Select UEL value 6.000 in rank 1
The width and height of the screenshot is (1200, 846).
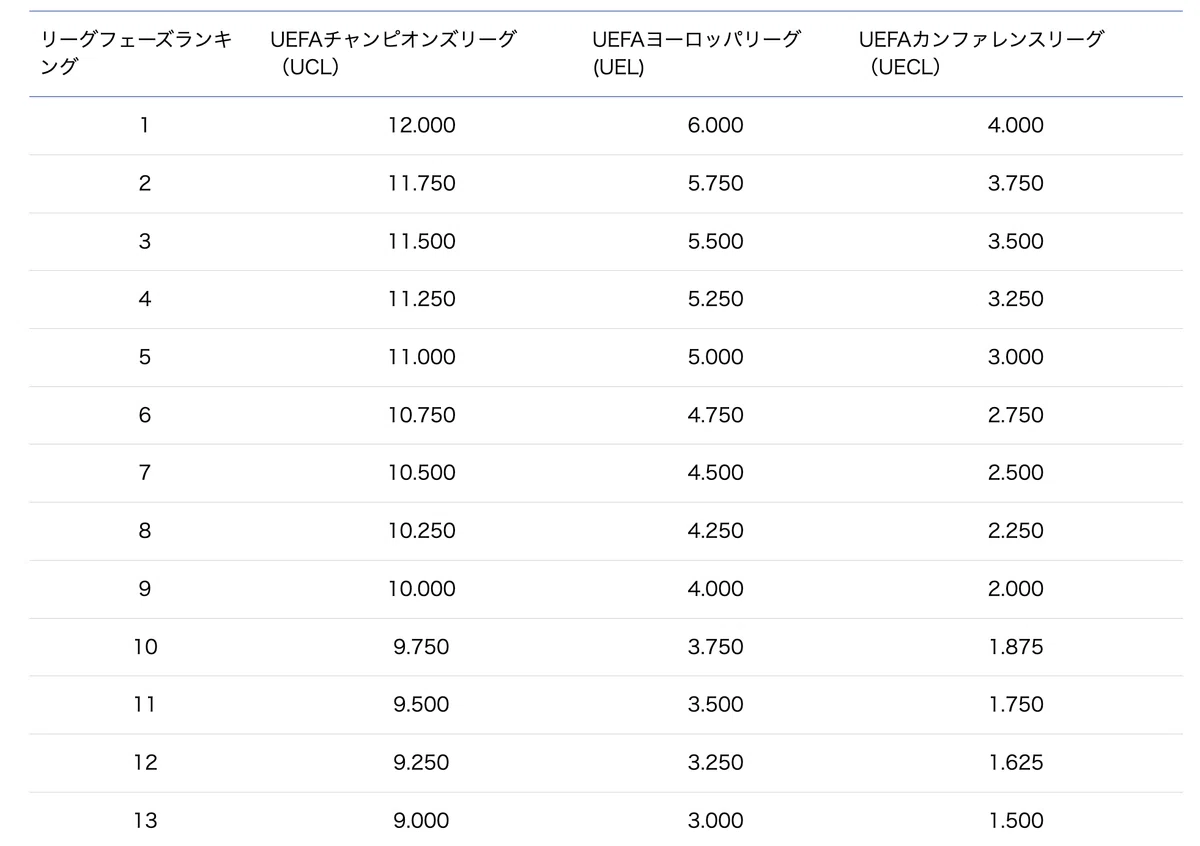click(x=716, y=126)
